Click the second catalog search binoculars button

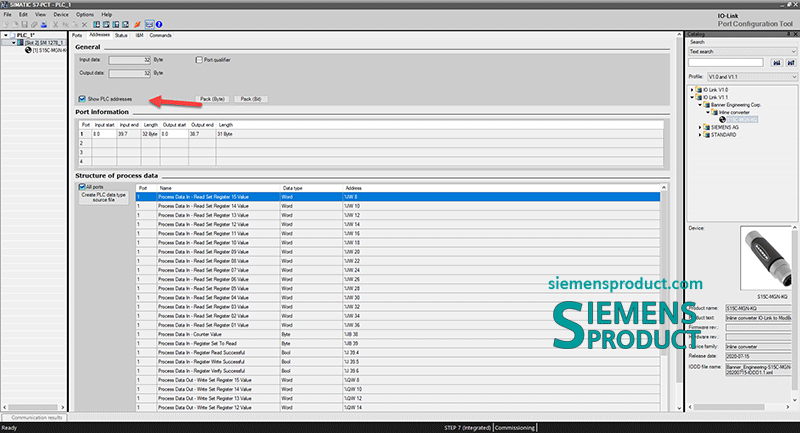click(x=791, y=63)
